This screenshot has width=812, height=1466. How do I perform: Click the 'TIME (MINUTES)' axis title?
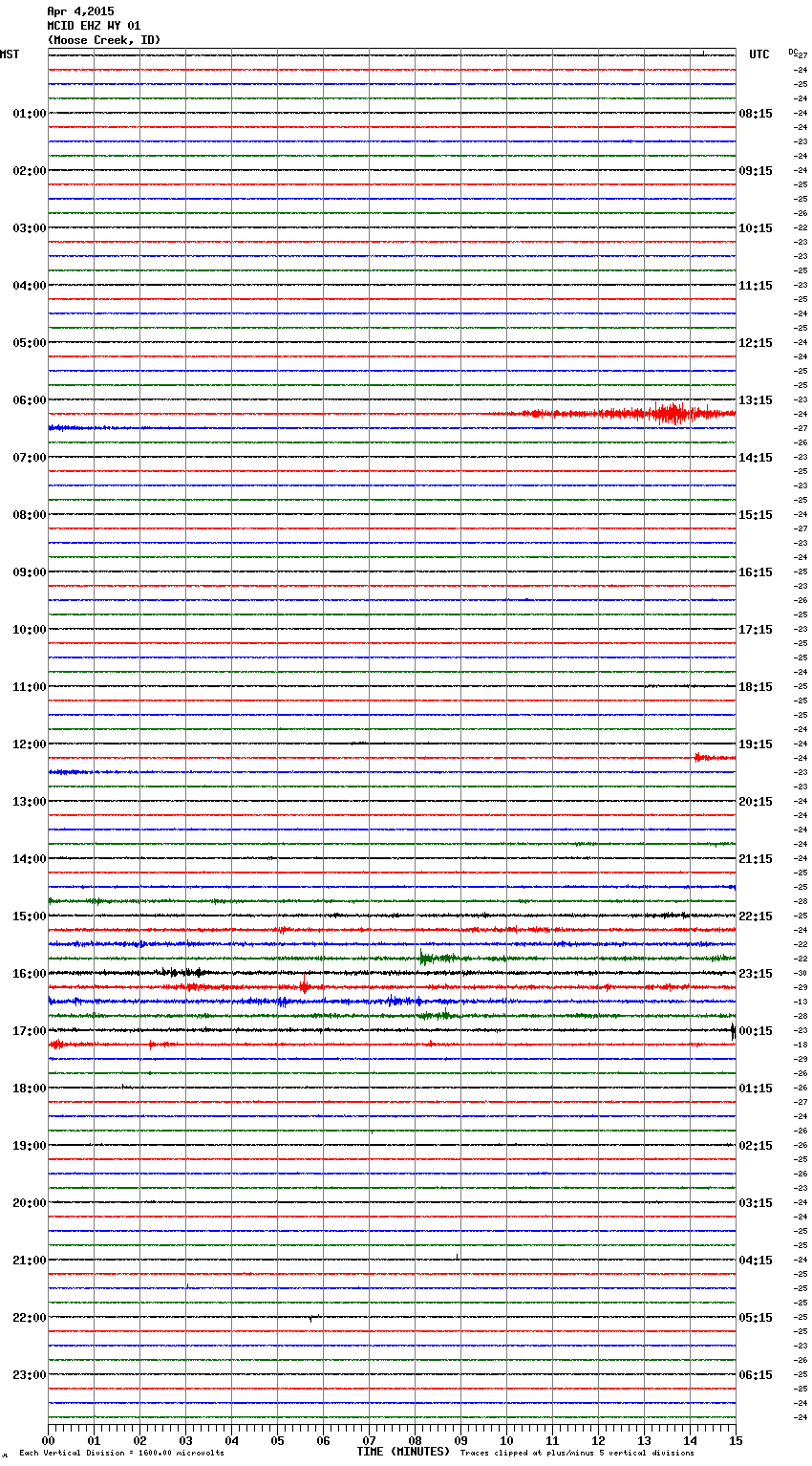pyautogui.click(x=403, y=1452)
